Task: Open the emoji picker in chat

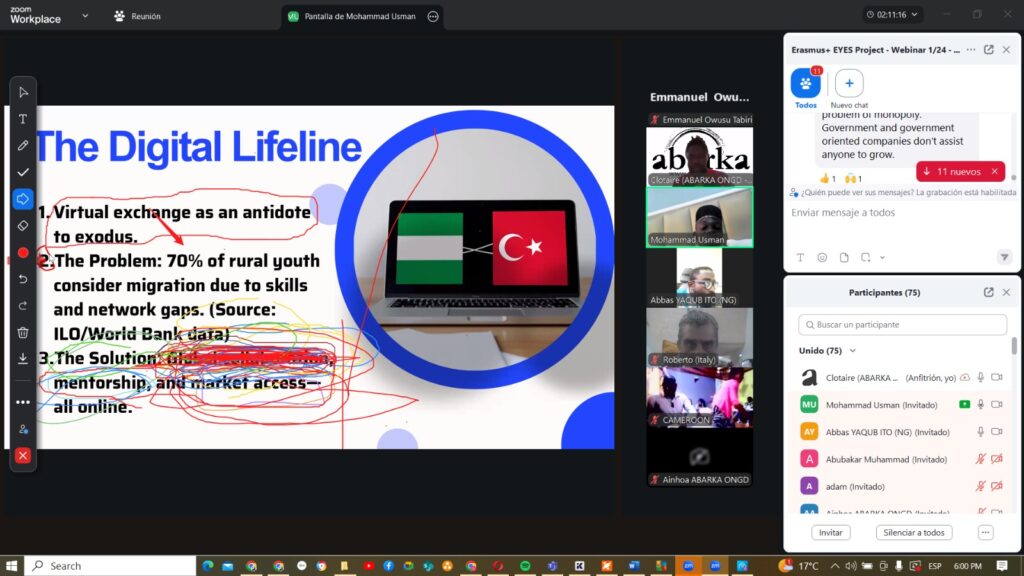Action: (822, 257)
